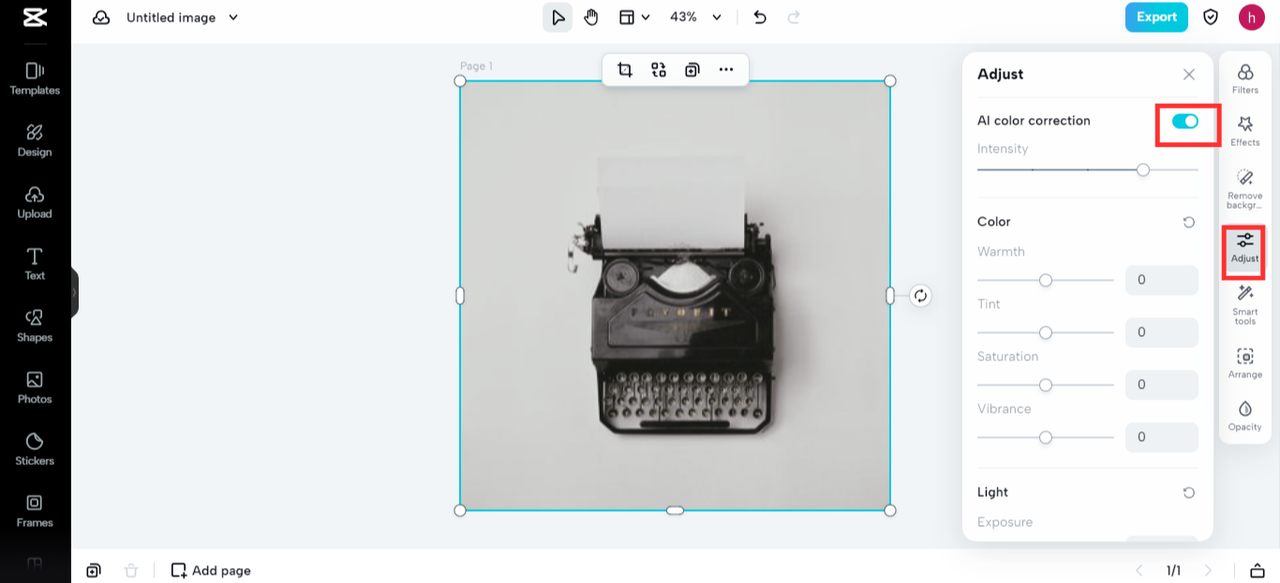Click the Saturation slider
Image resolution: width=1280 pixels, height=583 pixels.
pos(1046,385)
